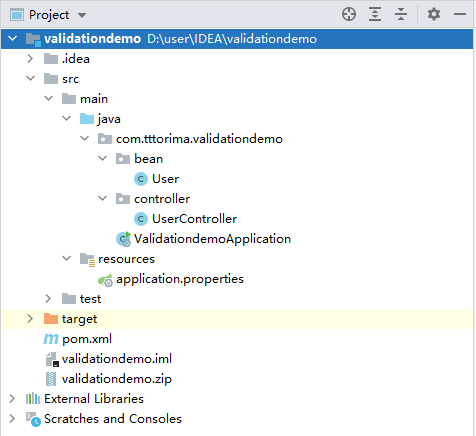Screen dimensions: 476x436
Task: Click the Scratches and Consoles icon
Action: pos(33,419)
